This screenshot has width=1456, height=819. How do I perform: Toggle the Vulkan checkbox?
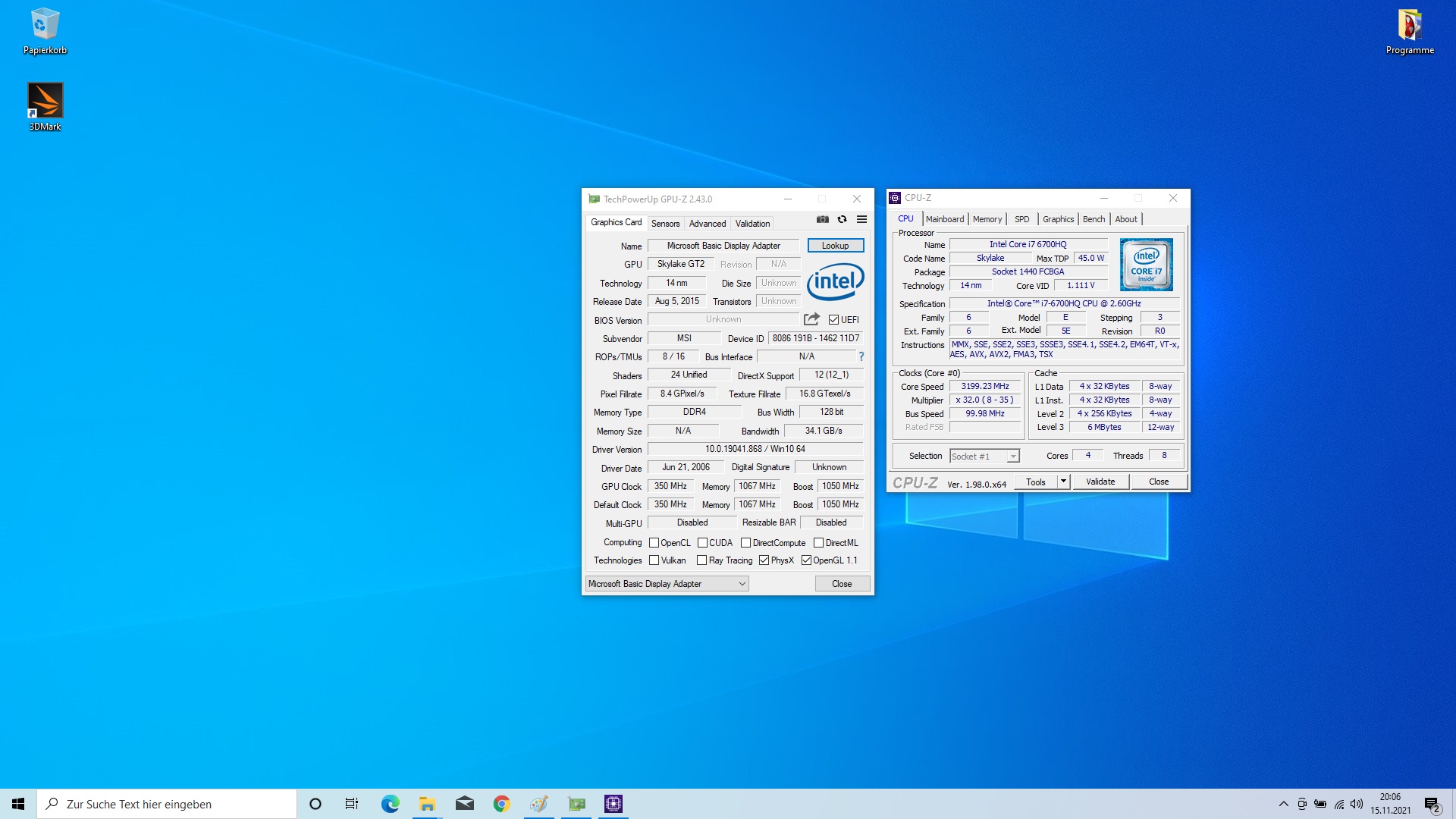[x=654, y=560]
